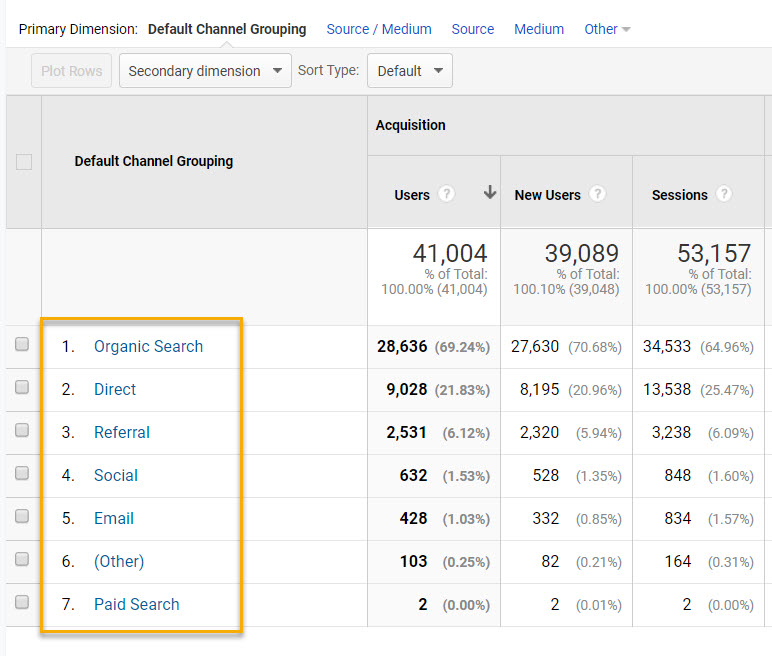The width and height of the screenshot is (772, 656).
Task: Click the Acquisition group header
Action: (x=410, y=125)
